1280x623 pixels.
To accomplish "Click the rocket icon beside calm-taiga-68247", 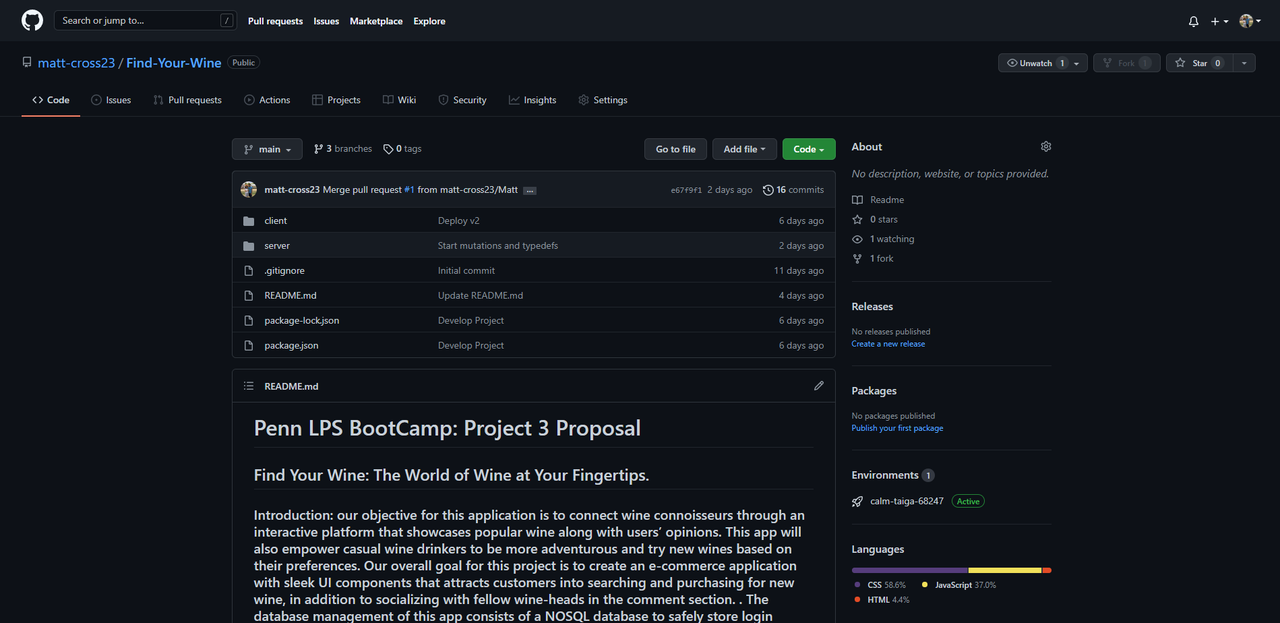I will click(x=857, y=501).
